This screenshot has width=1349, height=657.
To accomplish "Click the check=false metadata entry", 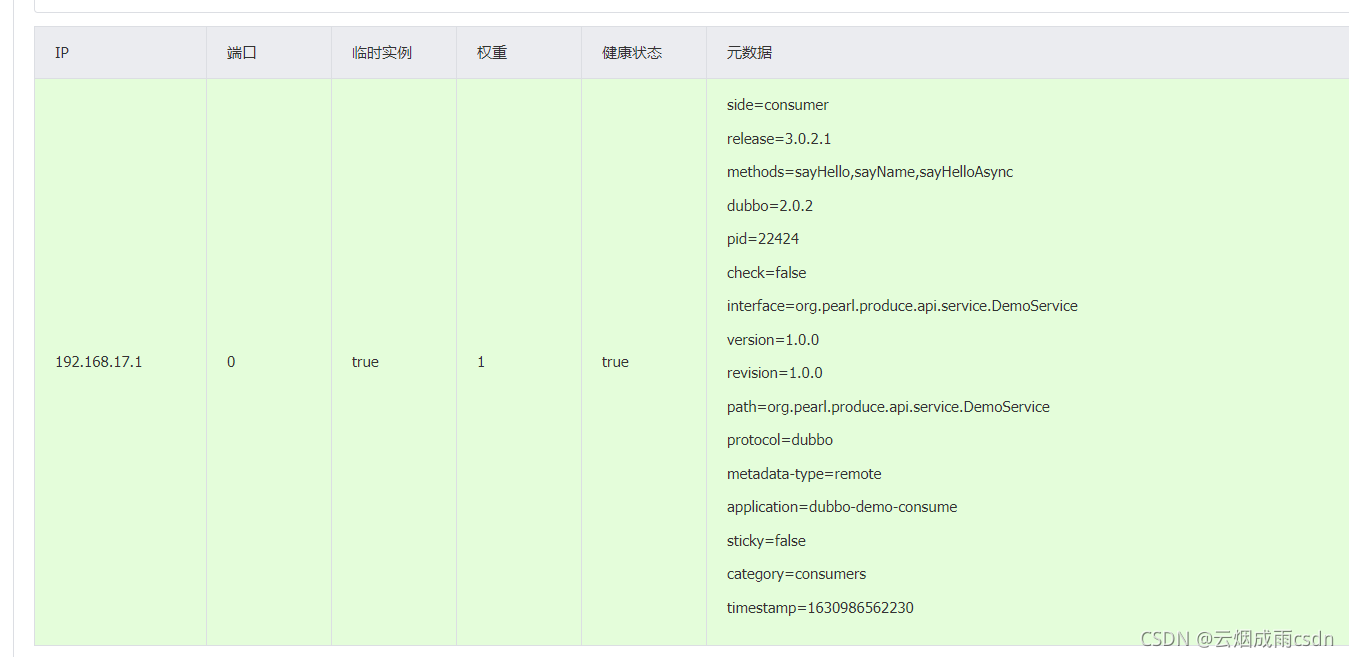I will pos(767,273).
